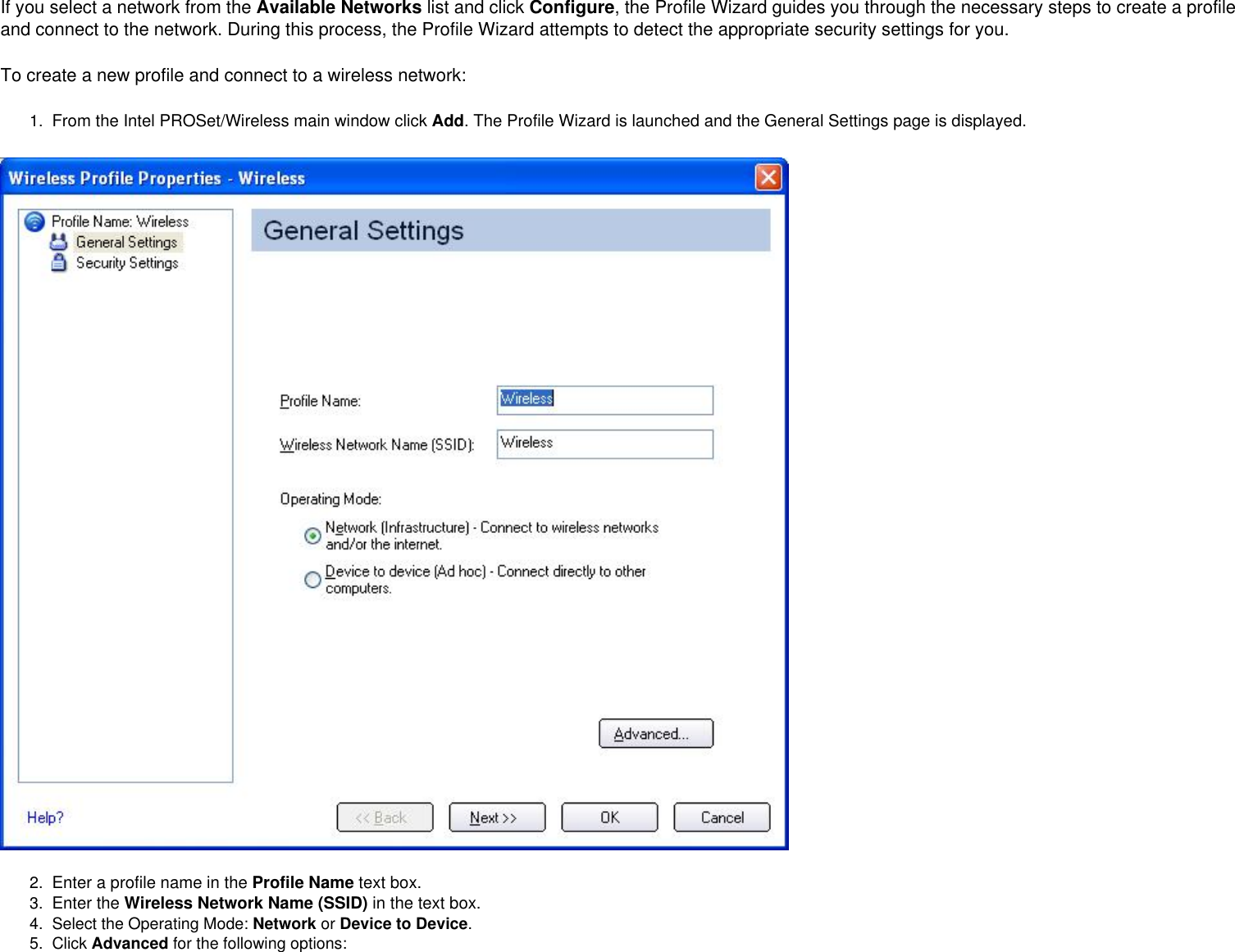The width and height of the screenshot is (1235, 952).
Task: Click the Wireless Network Name (SSID): label
Action: pyautogui.click(x=377, y=444)
